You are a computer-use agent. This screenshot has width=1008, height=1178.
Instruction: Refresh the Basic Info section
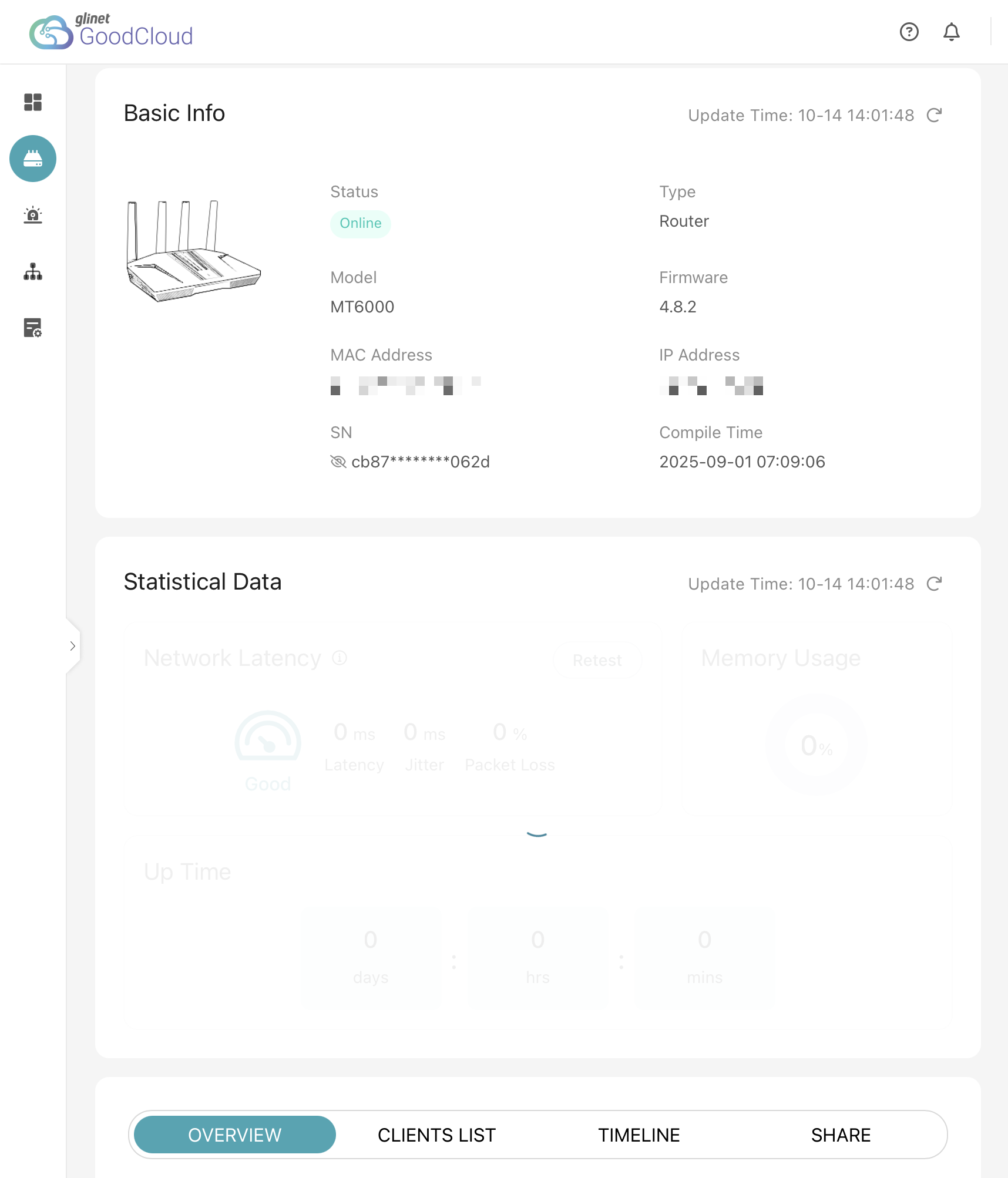[x=934, y=115]
